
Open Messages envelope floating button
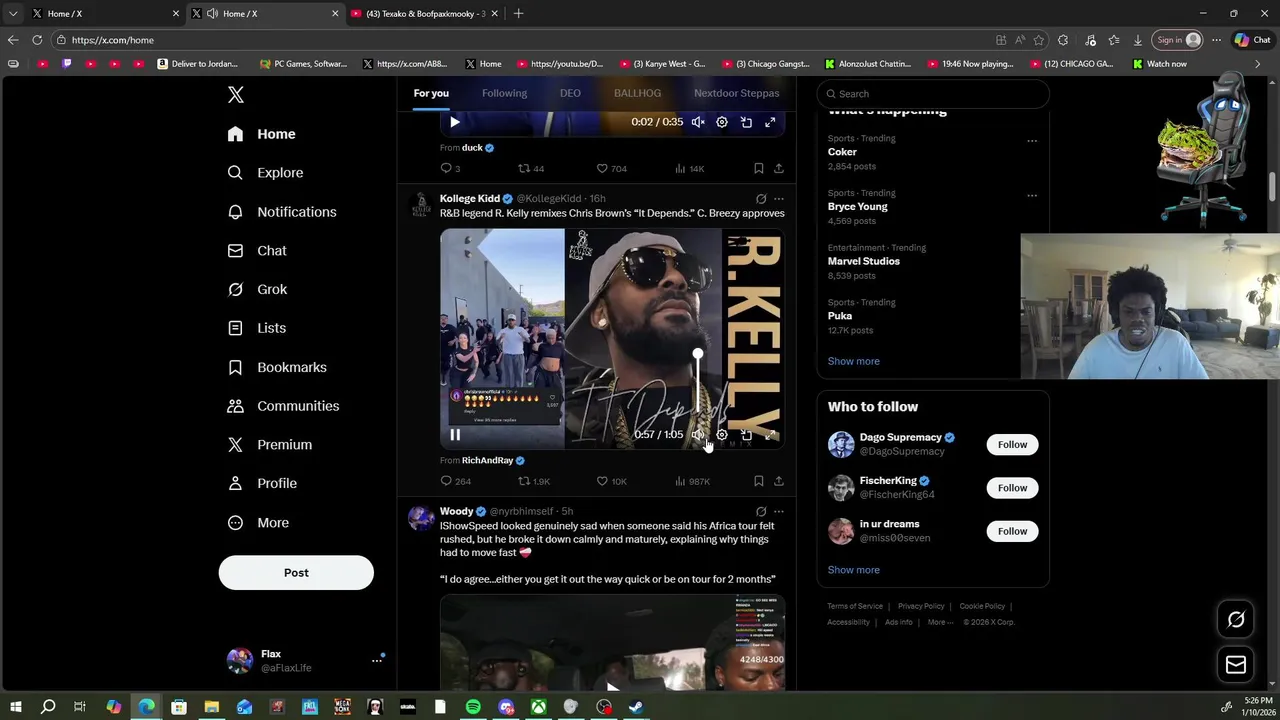(x=1236, y=665)
